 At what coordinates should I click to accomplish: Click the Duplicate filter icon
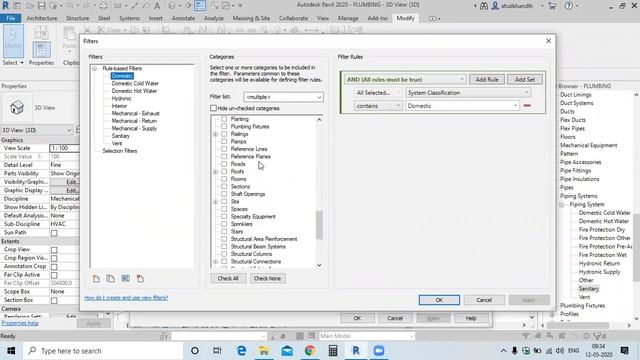[x=111, y=279]
